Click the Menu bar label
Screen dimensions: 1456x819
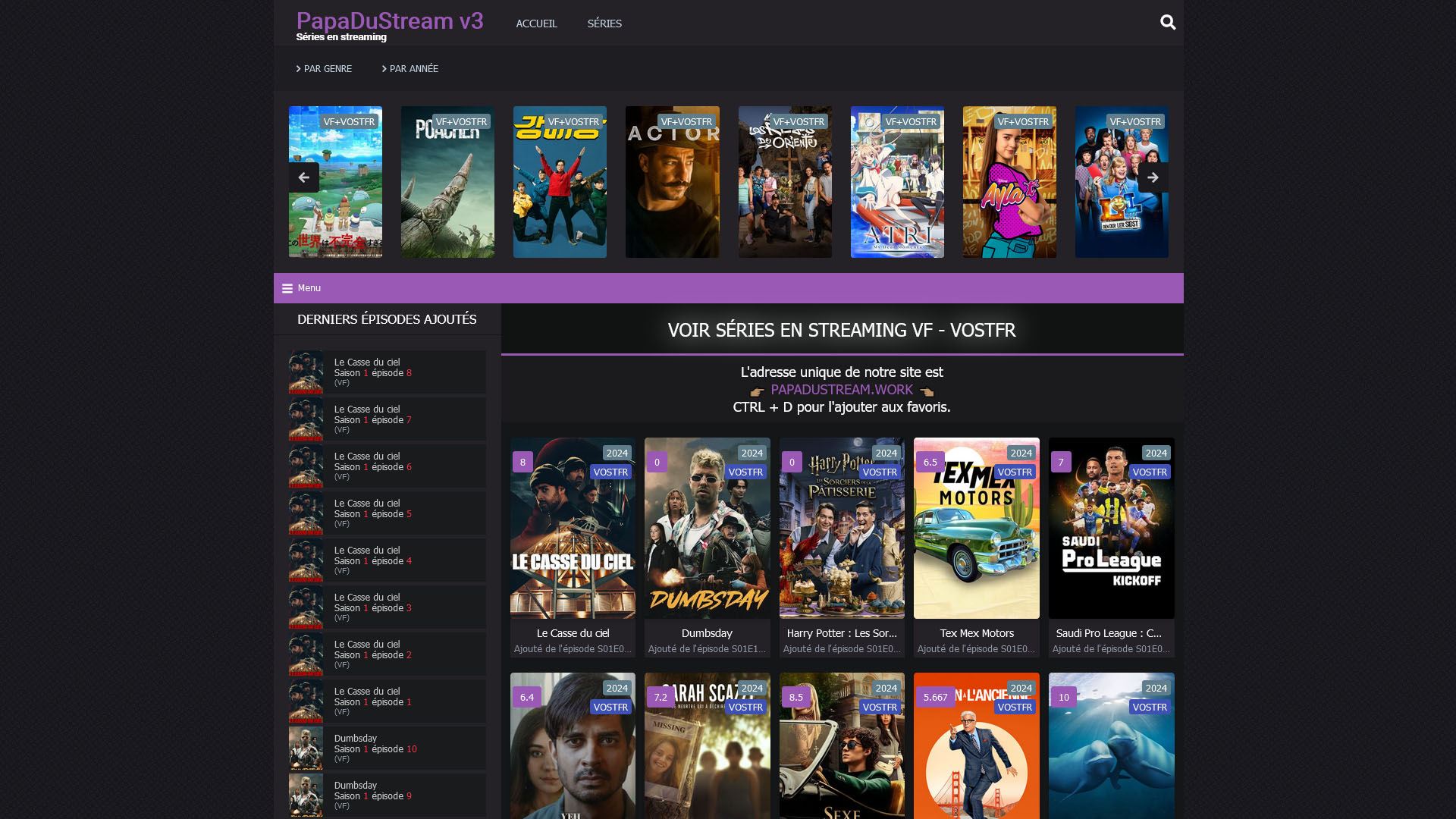click(309, 288)
